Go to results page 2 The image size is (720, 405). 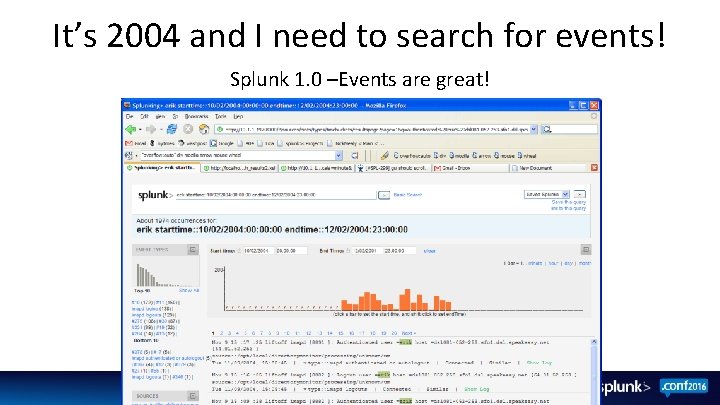click(221, 333)
